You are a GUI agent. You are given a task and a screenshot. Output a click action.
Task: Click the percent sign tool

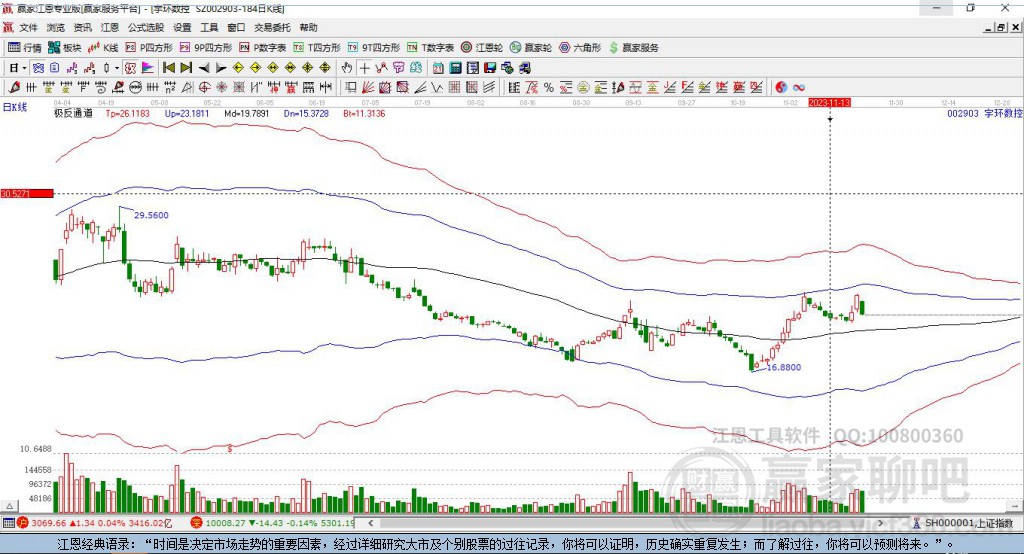(549, 87)
